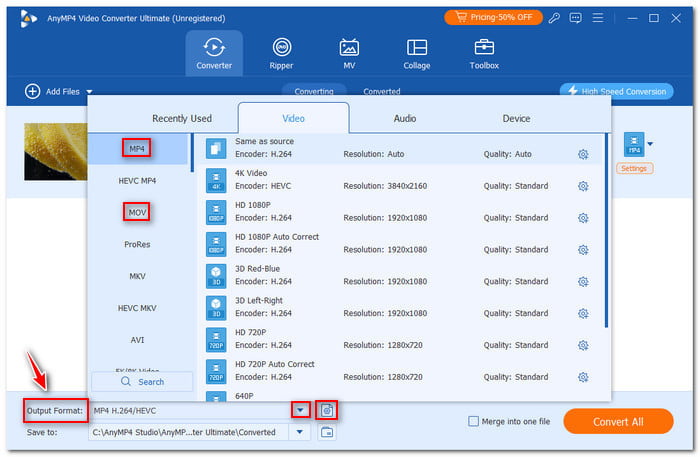Viewport: 700px width, 457px height.
Task: Toggle Merge into one file checkbox
Action: 473,421
